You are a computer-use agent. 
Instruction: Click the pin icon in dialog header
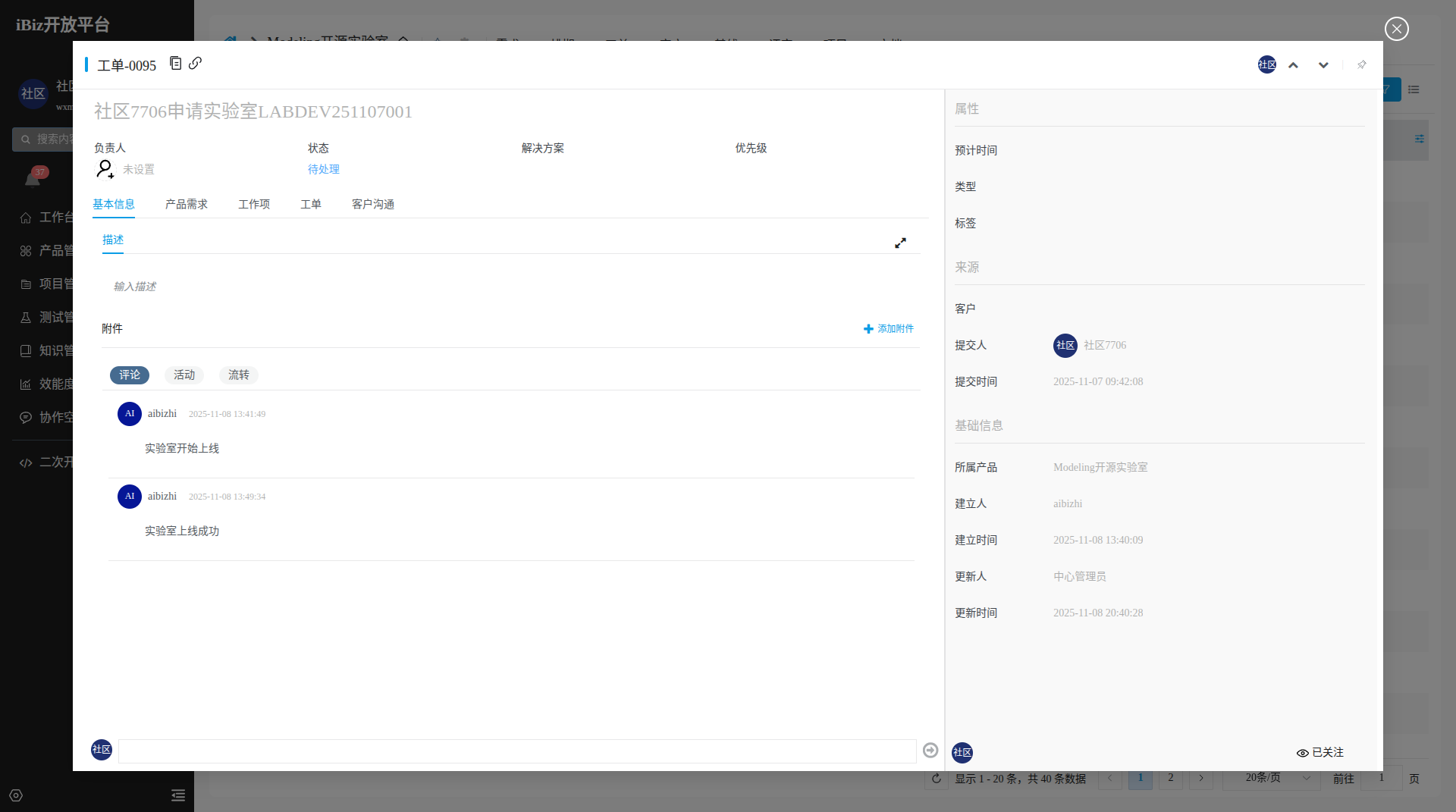click(1361, 65)
